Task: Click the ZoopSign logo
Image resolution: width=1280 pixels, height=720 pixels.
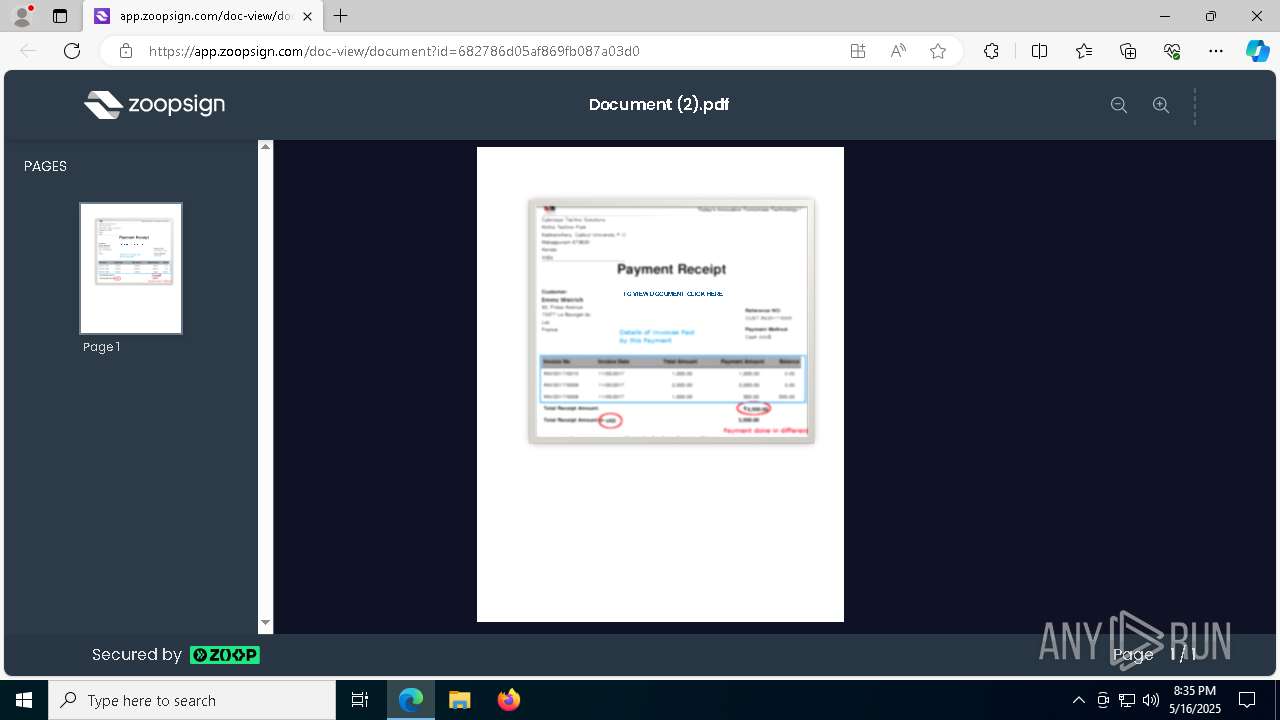Action: tap(155, 105)
